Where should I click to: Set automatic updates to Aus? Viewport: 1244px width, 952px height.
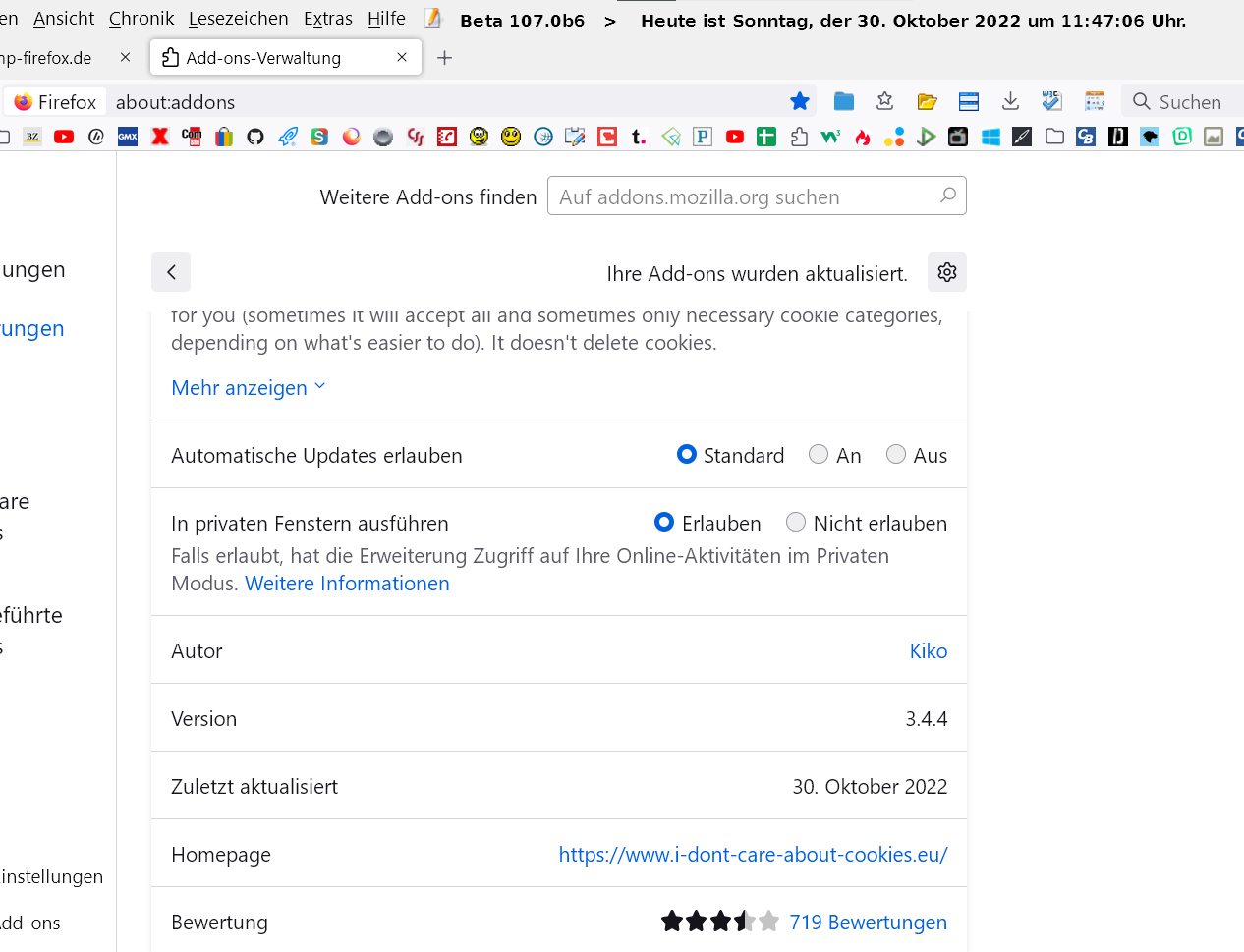pos(896,454)
